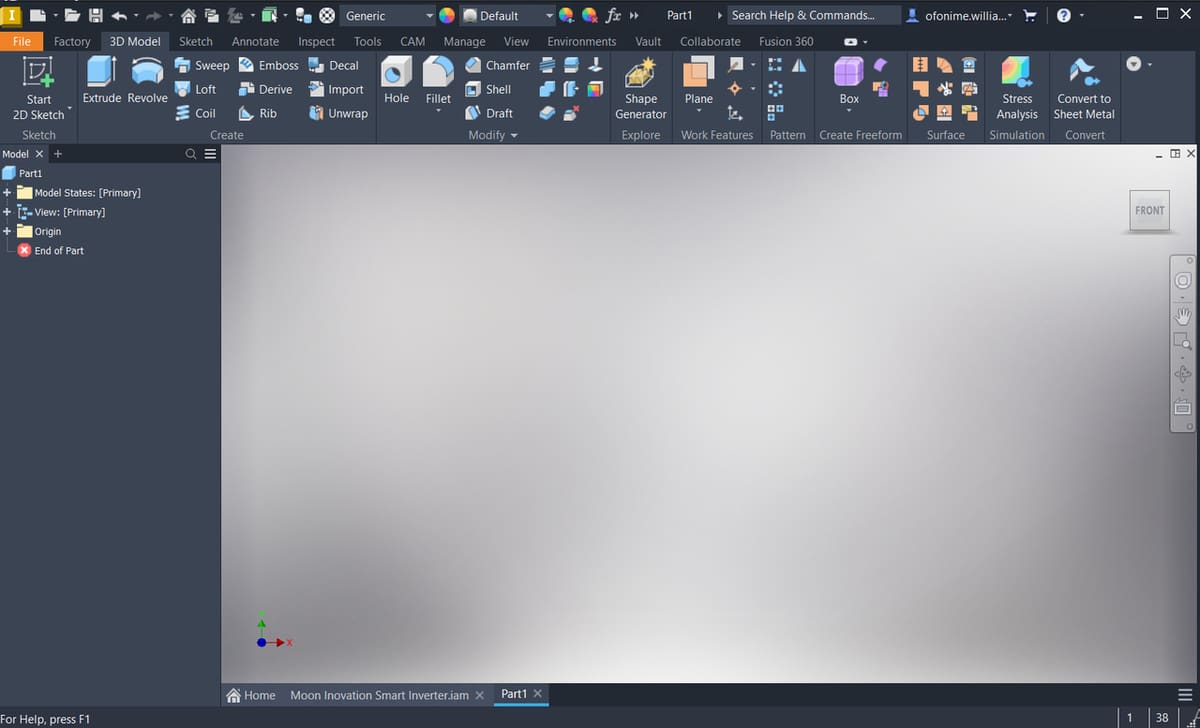Open the Generic material dropdown
The width and height of the screenshot is (1200, 728).
point(388,15)
